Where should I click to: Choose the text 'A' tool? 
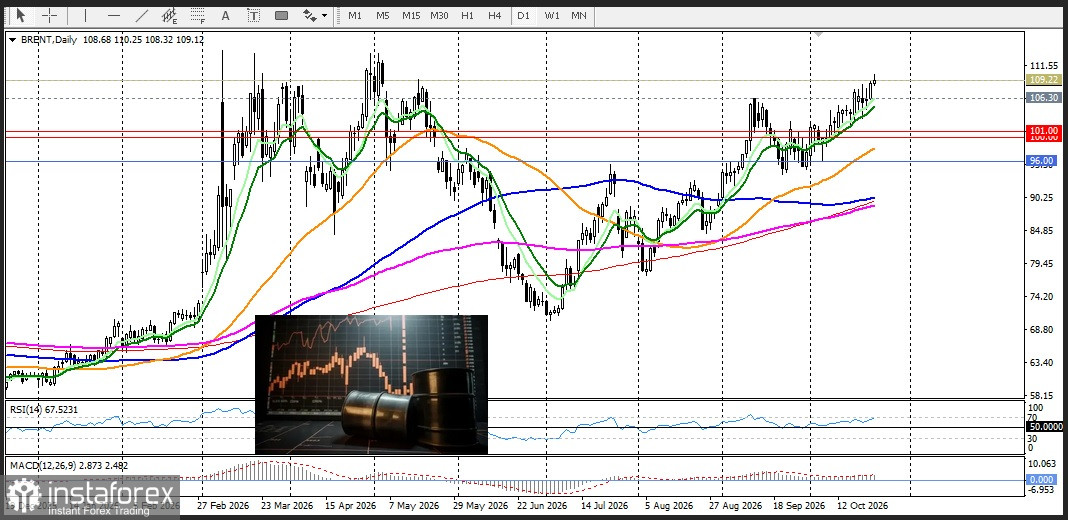(x=225, y=14)
